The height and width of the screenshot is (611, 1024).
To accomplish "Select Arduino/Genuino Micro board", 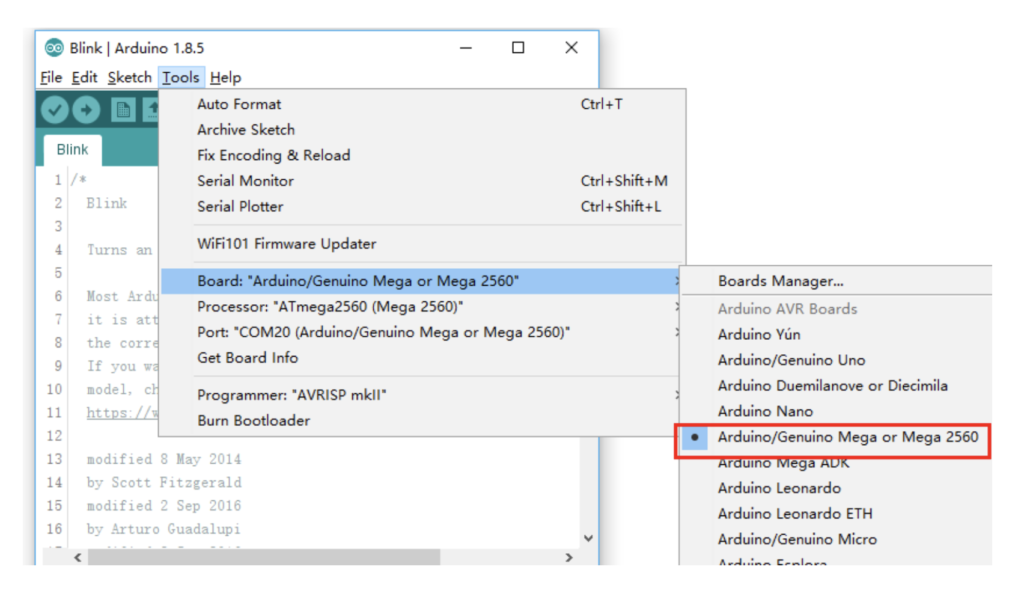I will (836, 539).
